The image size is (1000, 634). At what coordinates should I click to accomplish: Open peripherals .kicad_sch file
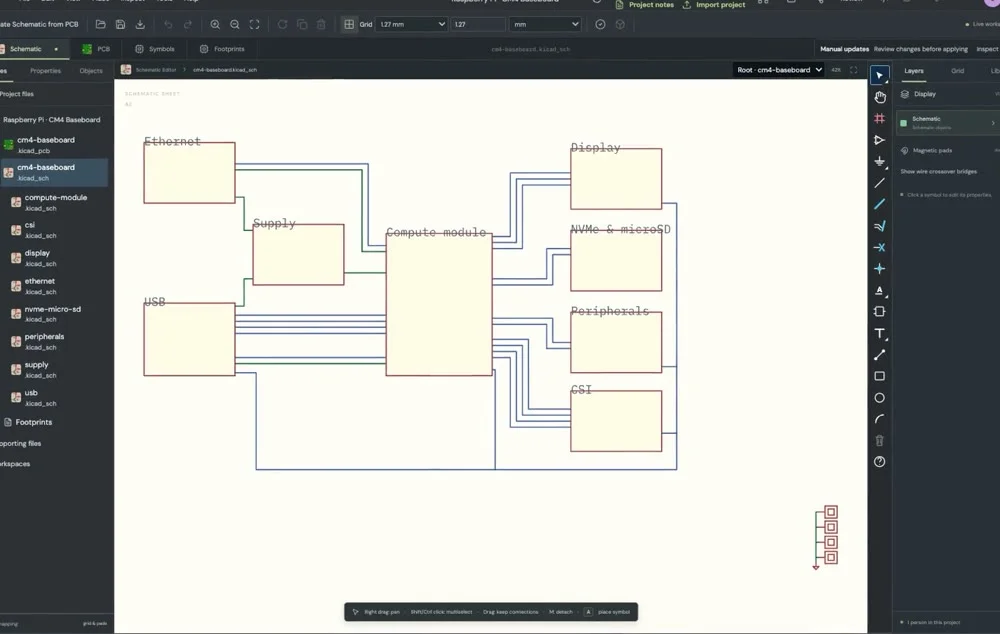(43, 341)
